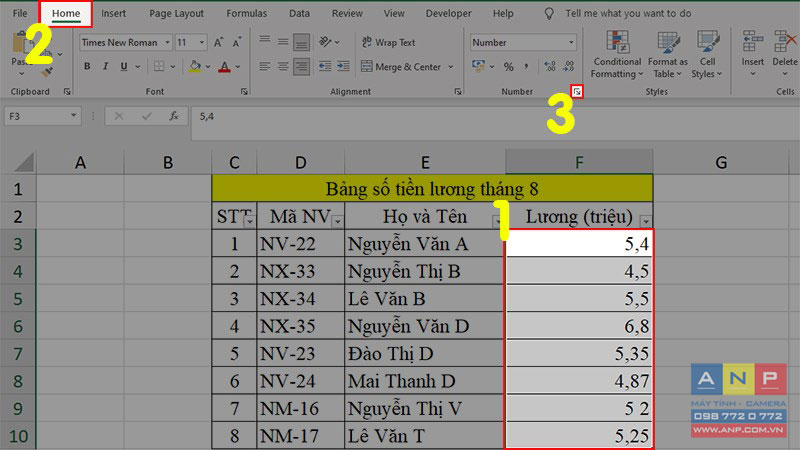Click the Decrease Decimal icon
800x450 pixels.
[569, 66]
